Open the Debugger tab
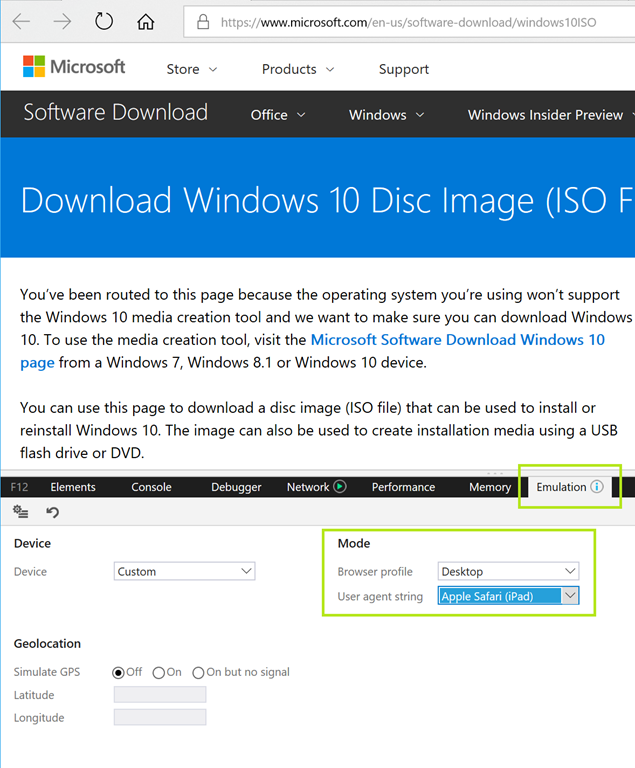 pos(236,487)
